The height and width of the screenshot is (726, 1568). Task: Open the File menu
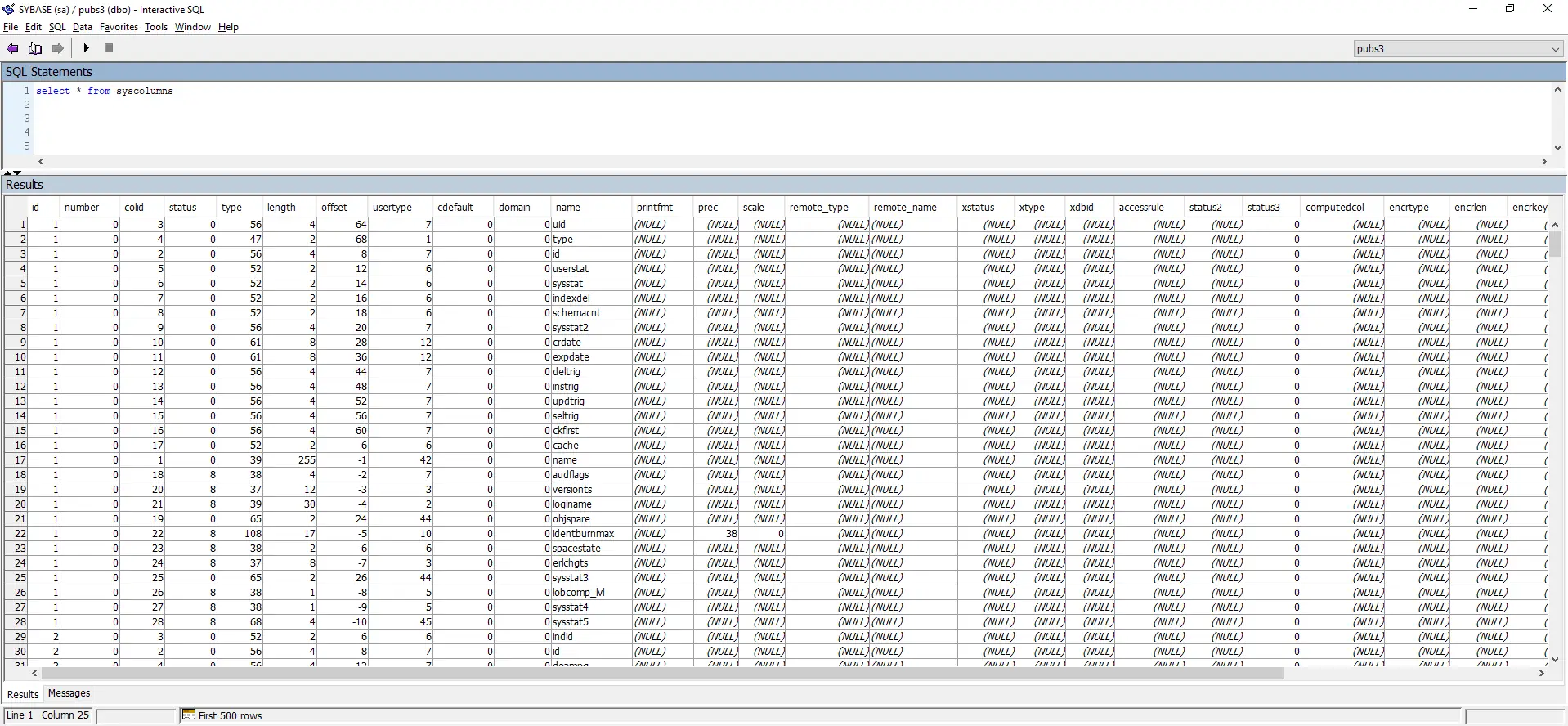[11, 27]
